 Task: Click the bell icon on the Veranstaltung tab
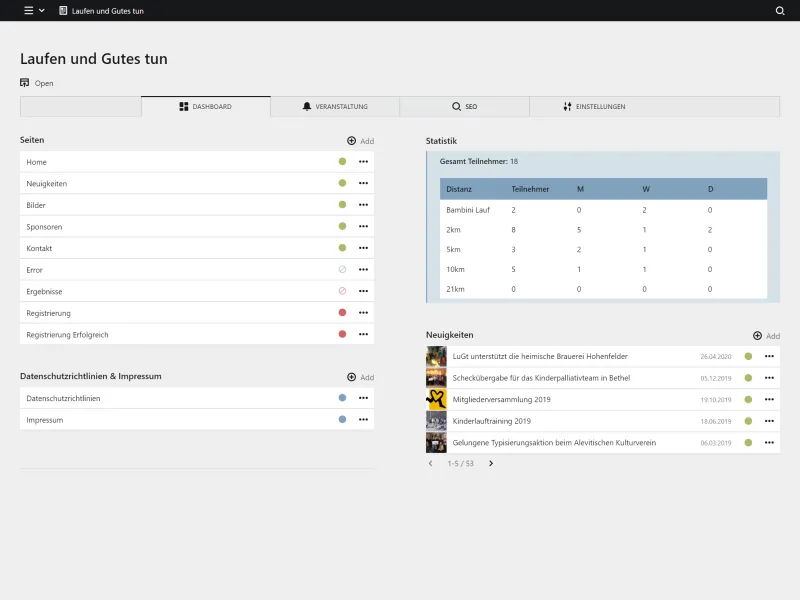pyautogui.click(x=308, y=106)
